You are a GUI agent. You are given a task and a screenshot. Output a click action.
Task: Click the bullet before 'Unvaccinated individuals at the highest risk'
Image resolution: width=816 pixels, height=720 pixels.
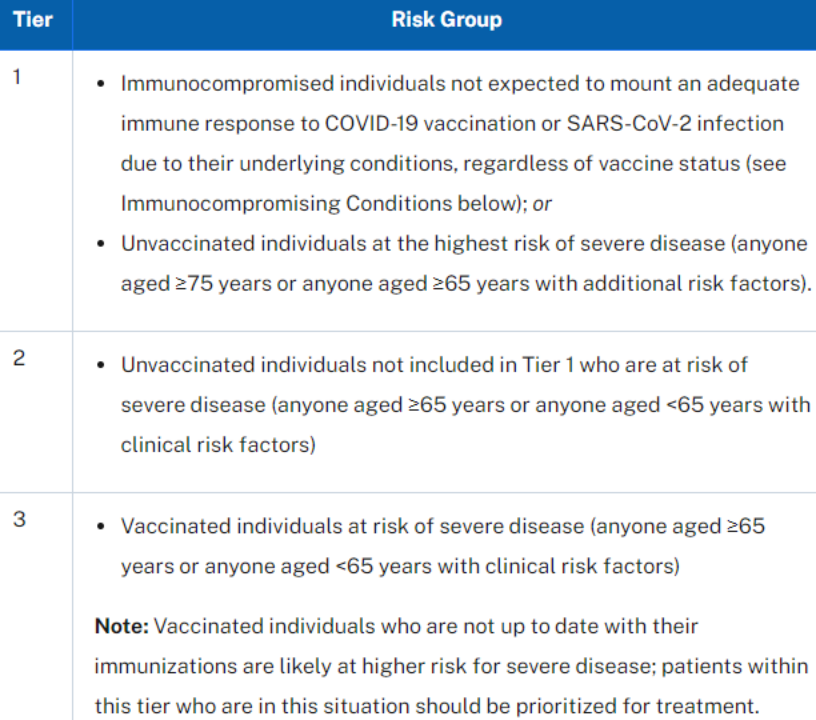101,244
